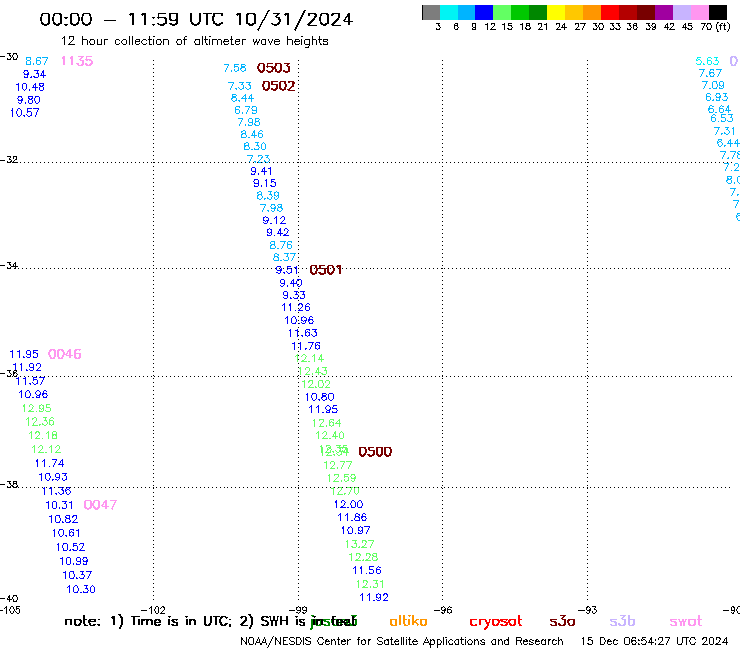Click the 9.12 wave height reading
740x650 pixels.
[x=274, y=220]
